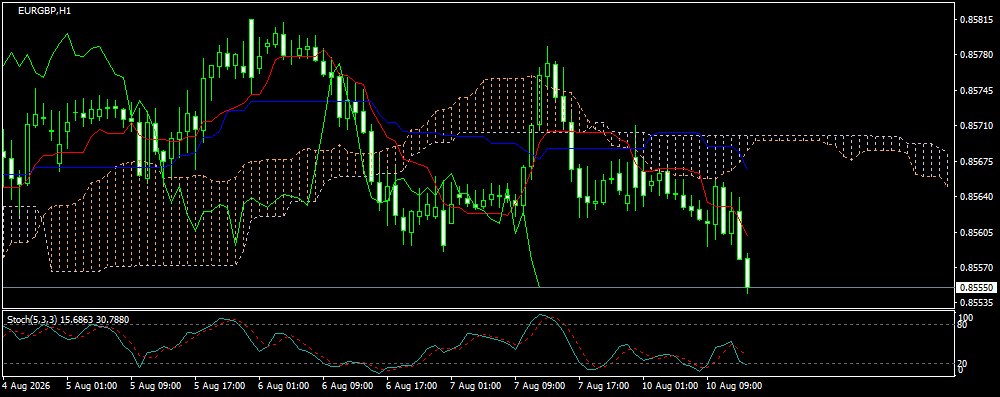Screen dimensions: 1000x397
Task: Click the EURGBP,H1 chart title
Action: pos(44,11)
